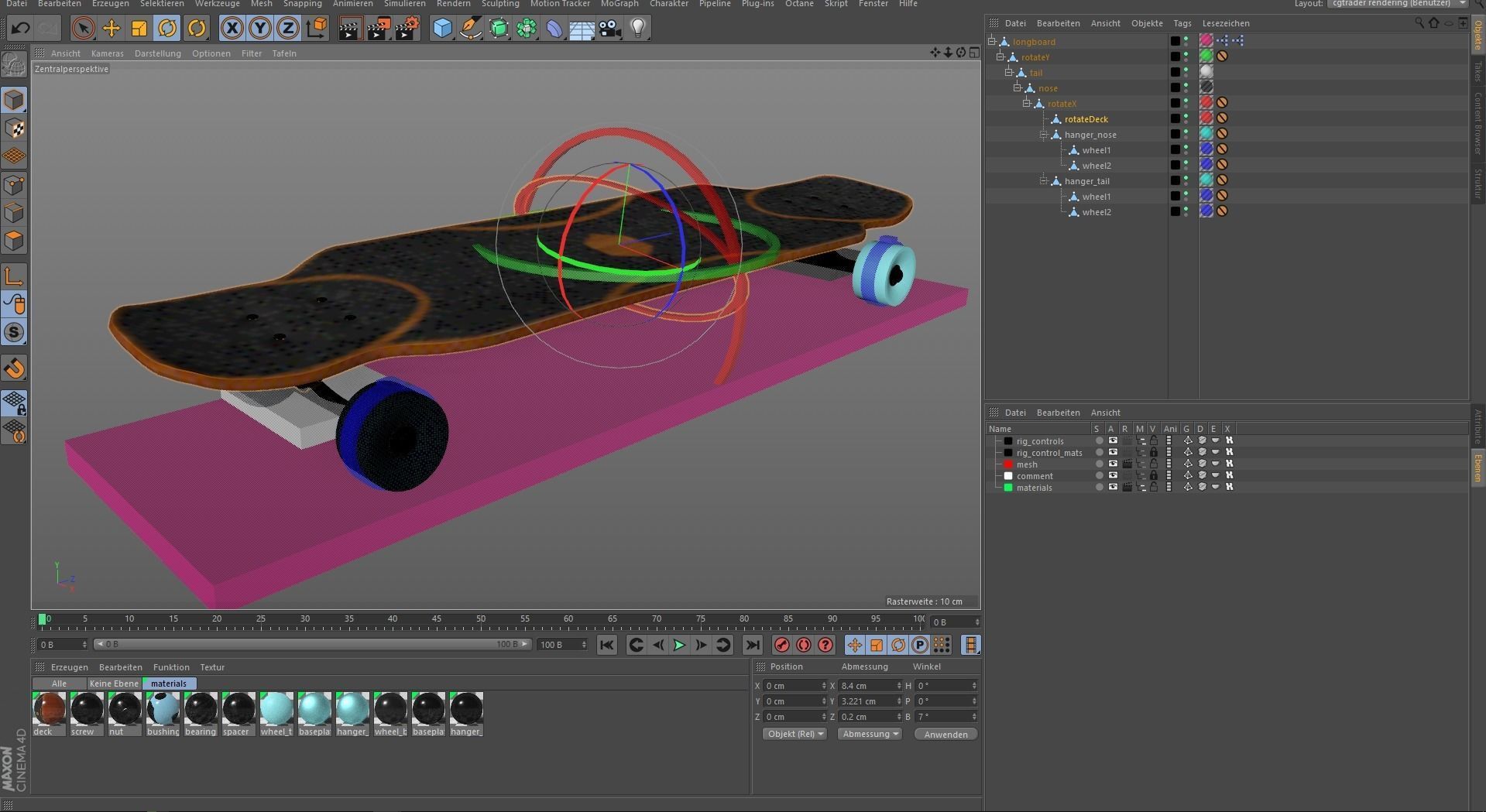Enable Make Editable icon in sidebar
Image resolution: width=1486 pixels, height=812 pixels.
(x=14, y=65)
